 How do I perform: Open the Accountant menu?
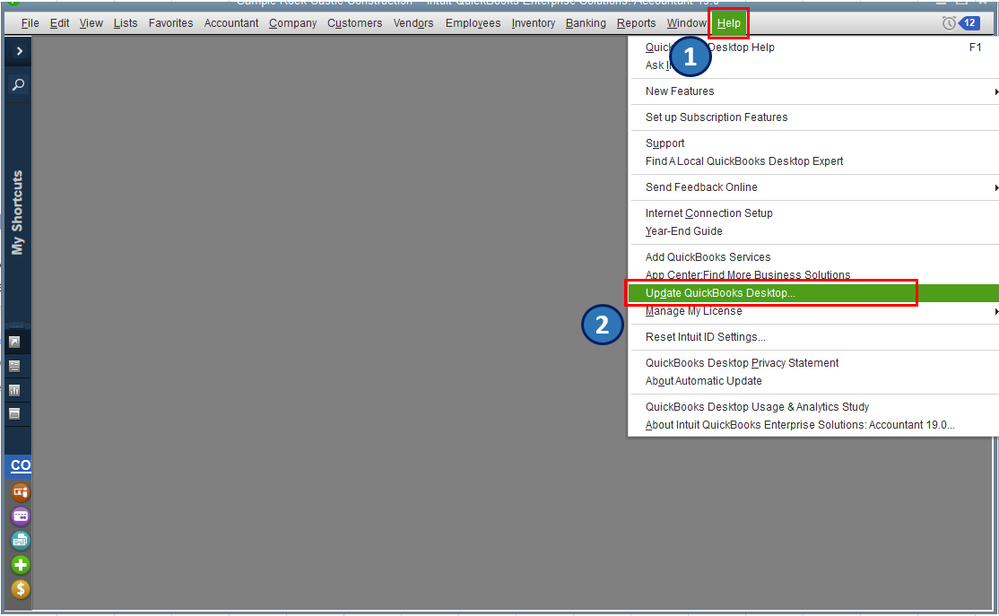pos(231,23)
